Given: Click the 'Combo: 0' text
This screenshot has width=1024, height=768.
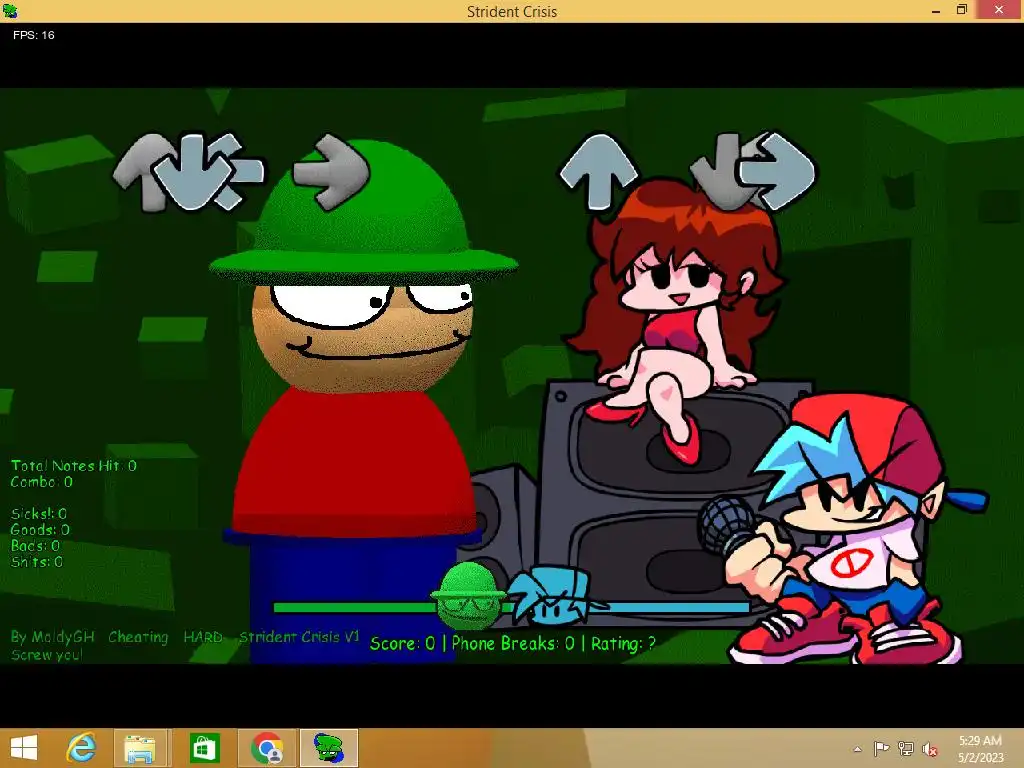Looking at the screenshot, I should (x=42, y=482).
